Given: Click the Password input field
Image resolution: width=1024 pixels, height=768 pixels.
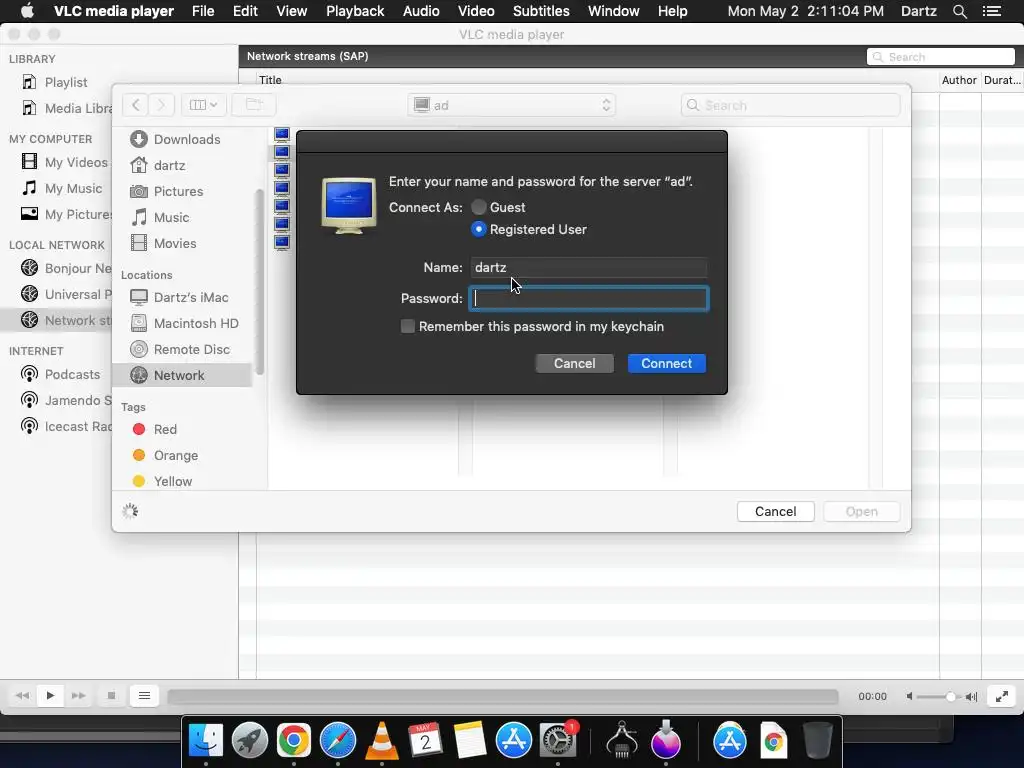Looking at the screenshot, I should 588,298.
